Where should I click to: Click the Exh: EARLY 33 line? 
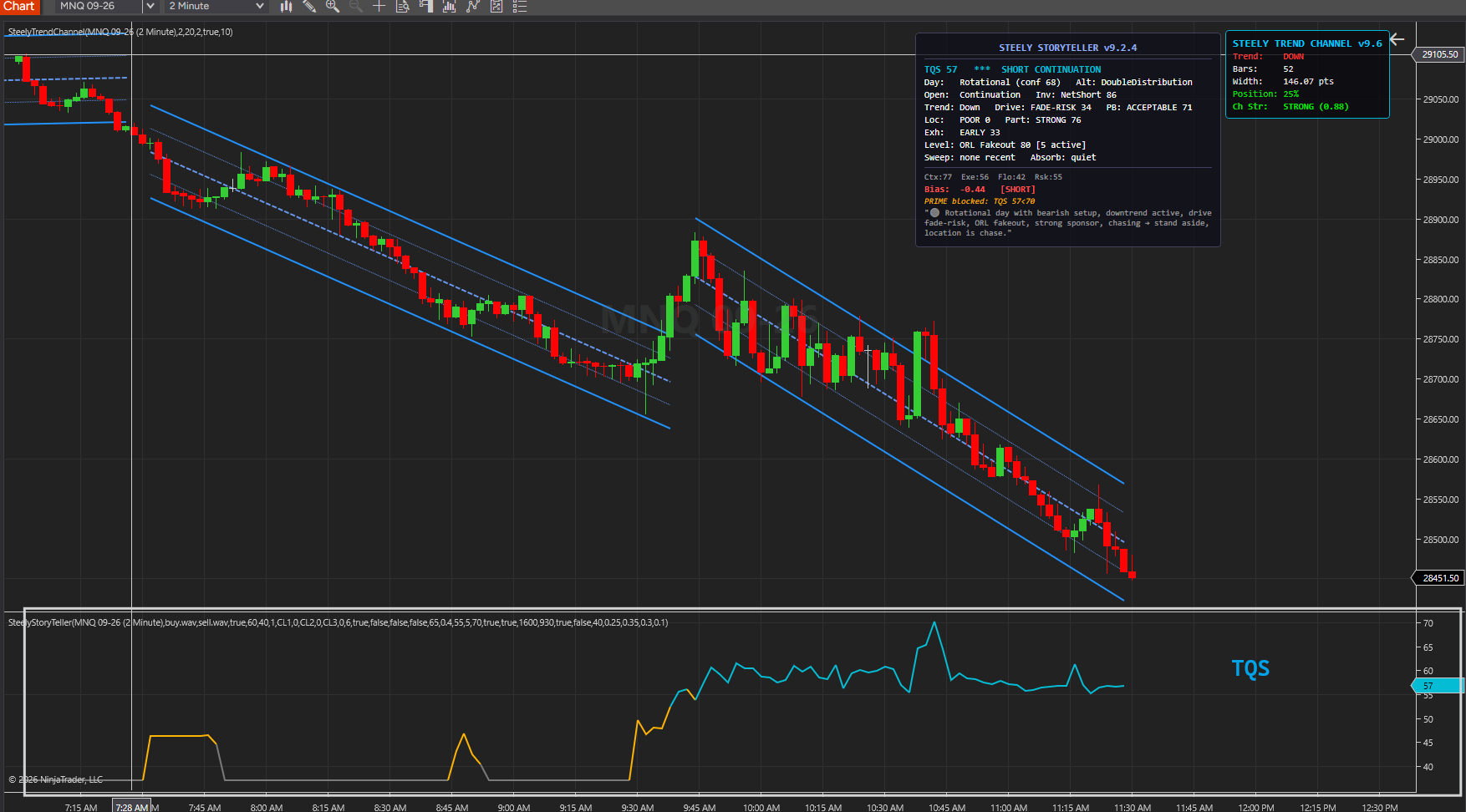coord(962,132)
